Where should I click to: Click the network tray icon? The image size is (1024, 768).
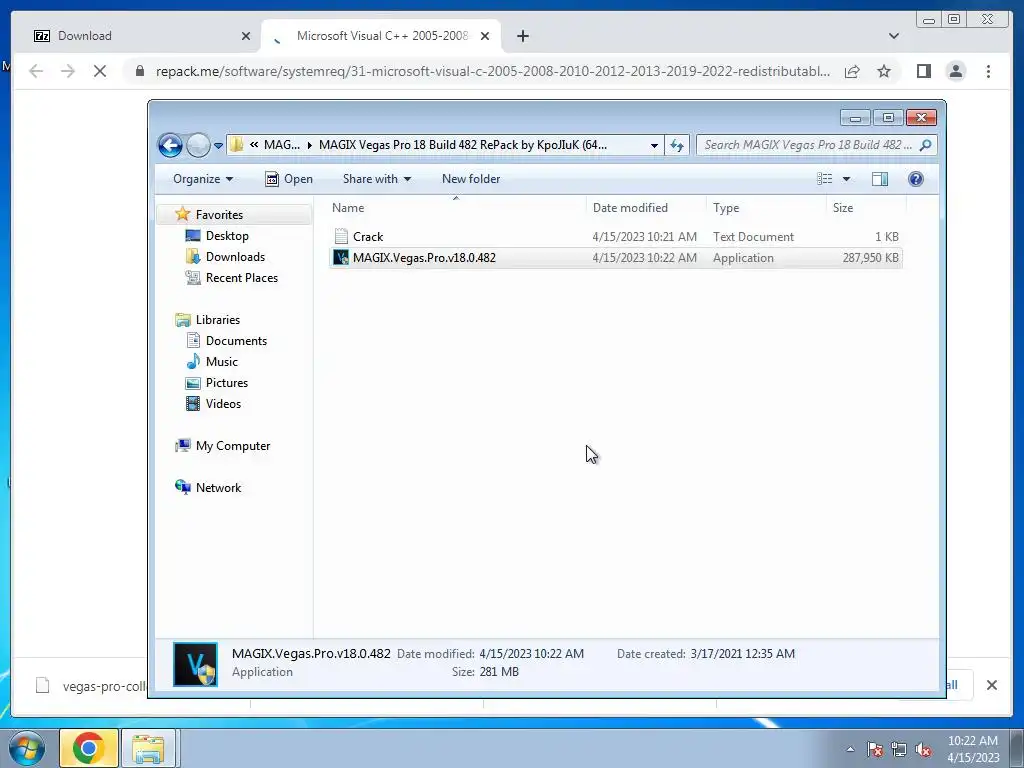(899, 749)
